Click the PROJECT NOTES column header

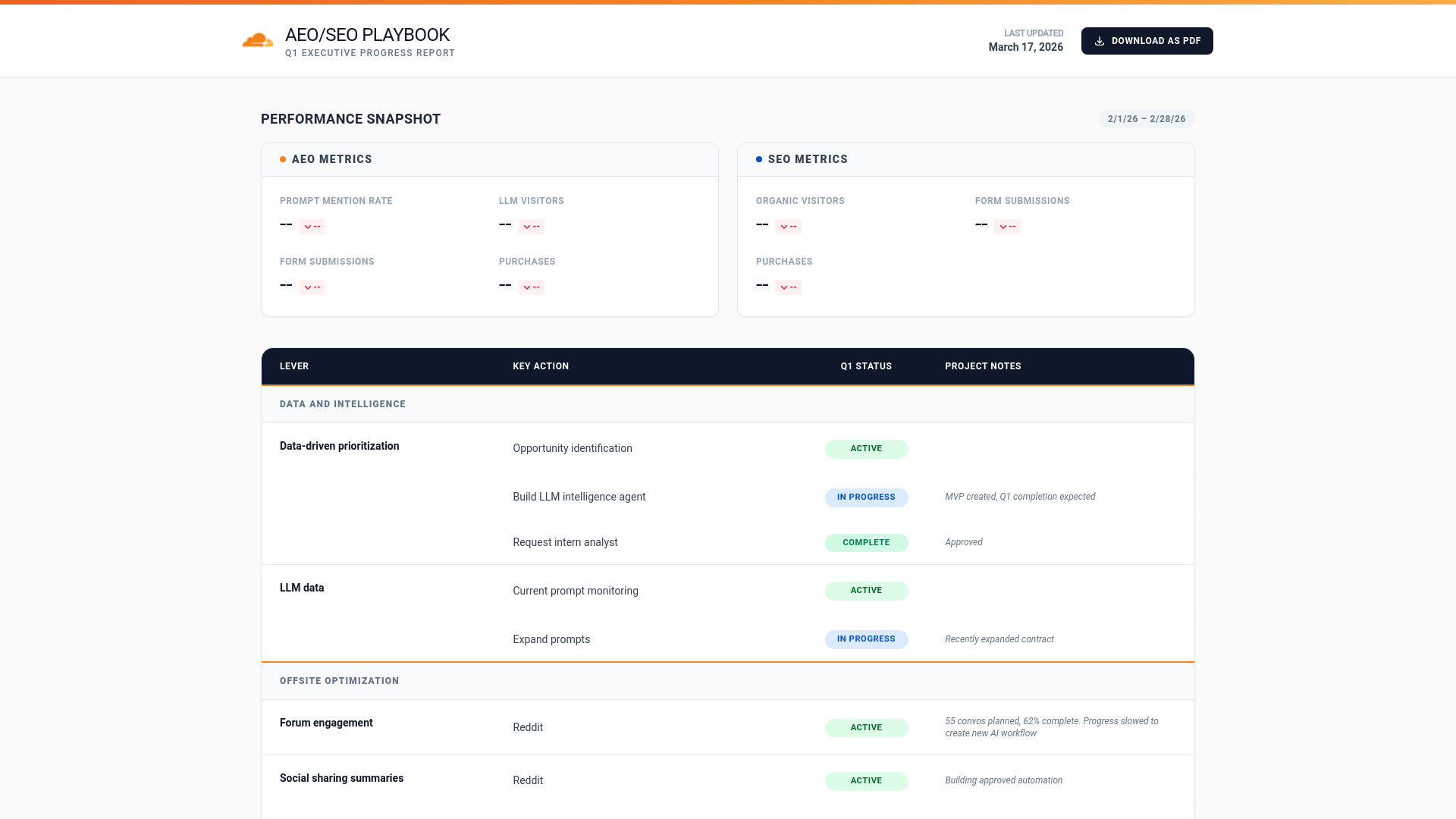[x=983, y=366]
